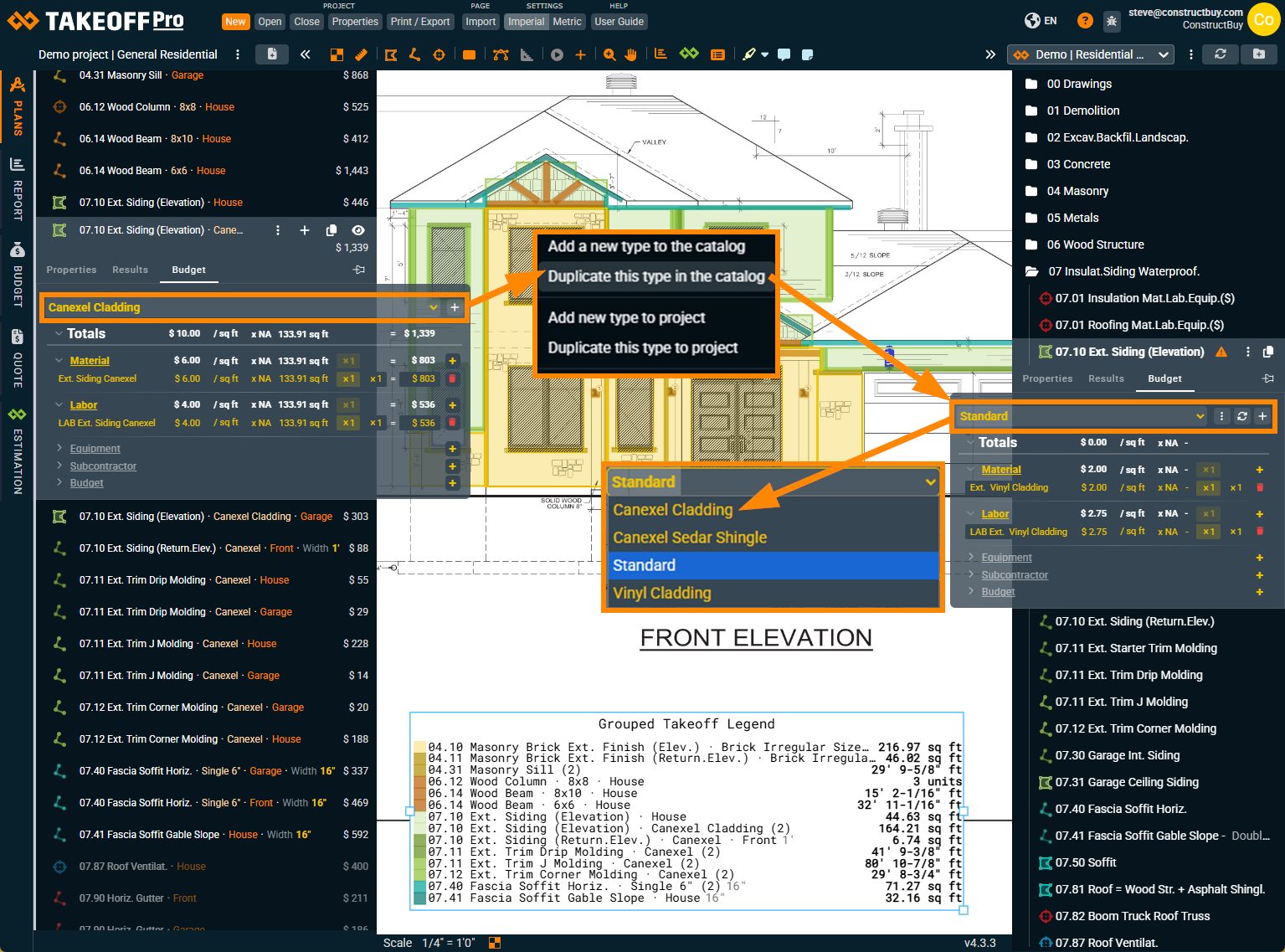
Task: Add a material line with Material row plus
Action: point(452,361)
